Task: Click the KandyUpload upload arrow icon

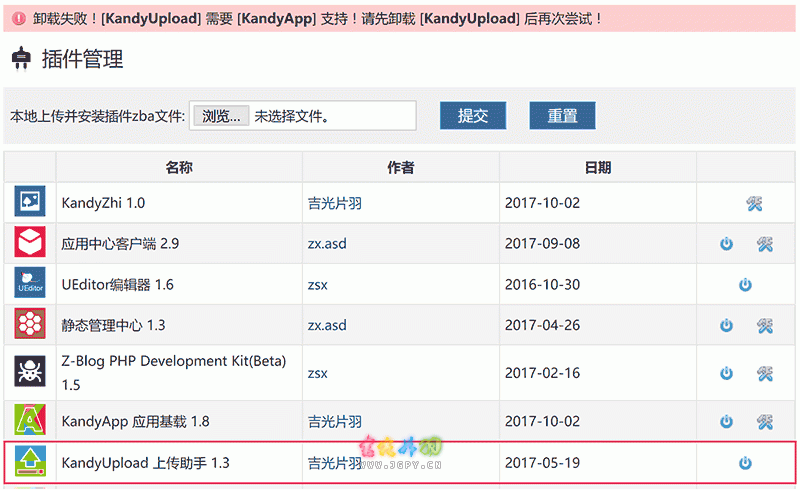Action: (x=30, y=461)
